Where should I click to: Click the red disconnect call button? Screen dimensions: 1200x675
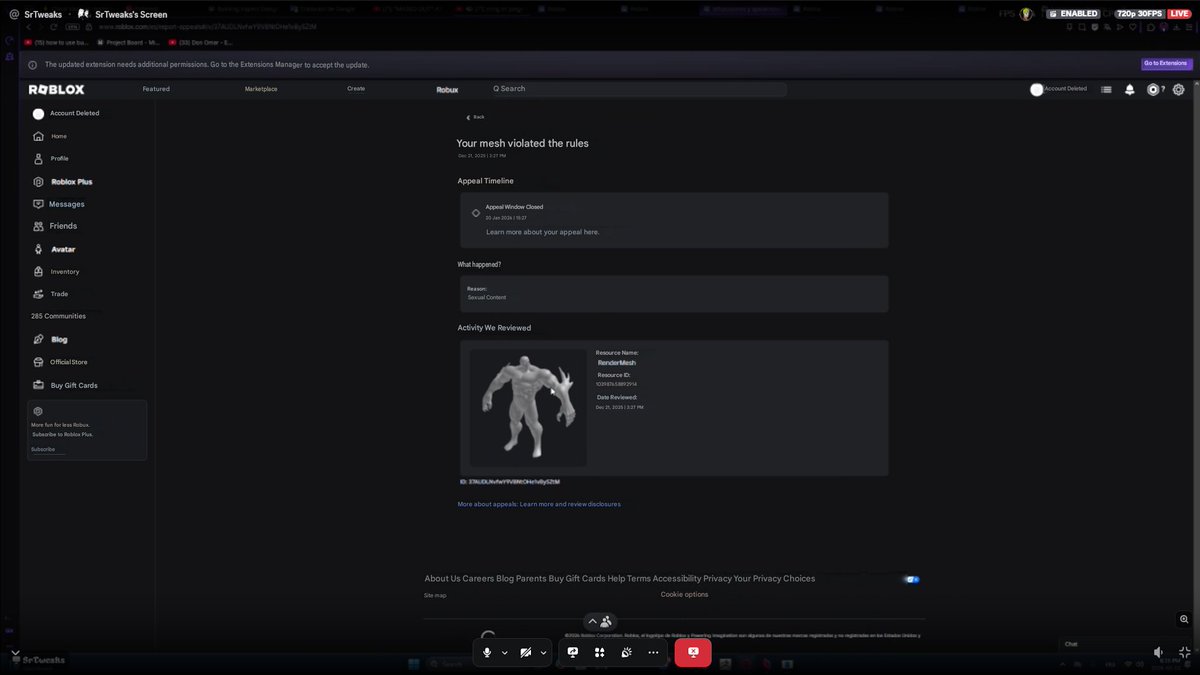tap(693, 652)
